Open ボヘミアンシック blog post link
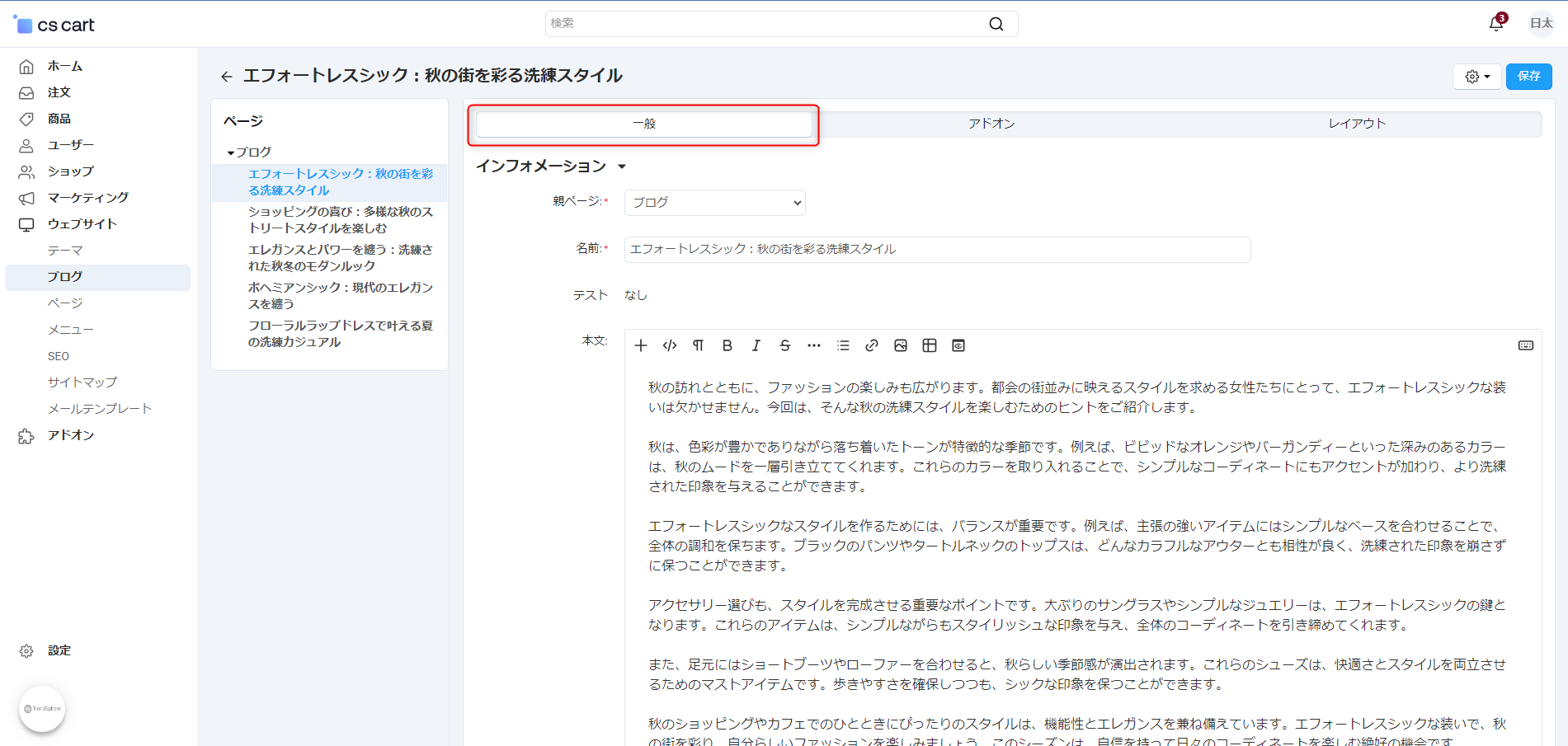This screenshot has width=1568, height=746. tap(340, 295)
